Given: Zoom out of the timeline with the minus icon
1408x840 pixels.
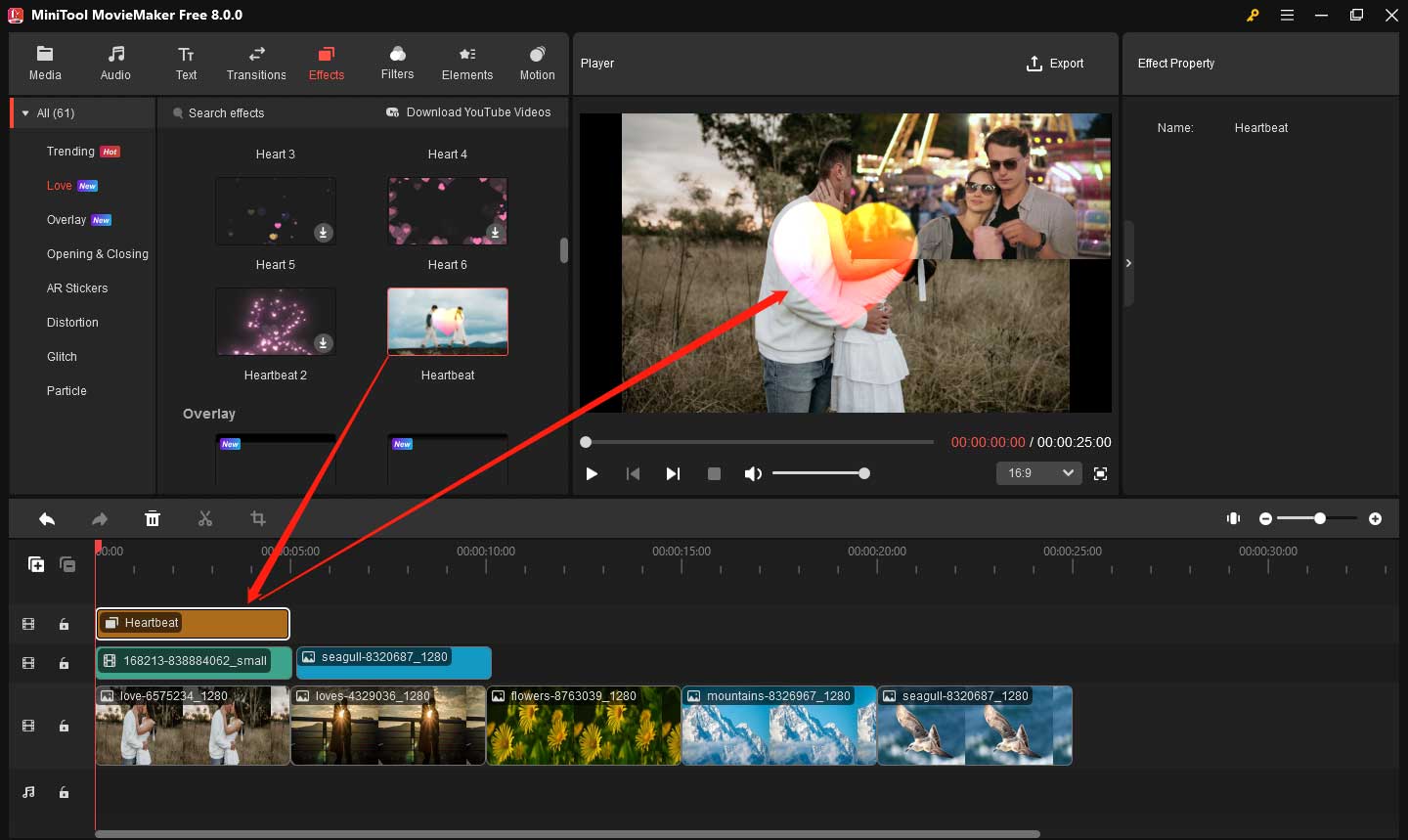Looking at the screenshot, I should click(1265, 518).
